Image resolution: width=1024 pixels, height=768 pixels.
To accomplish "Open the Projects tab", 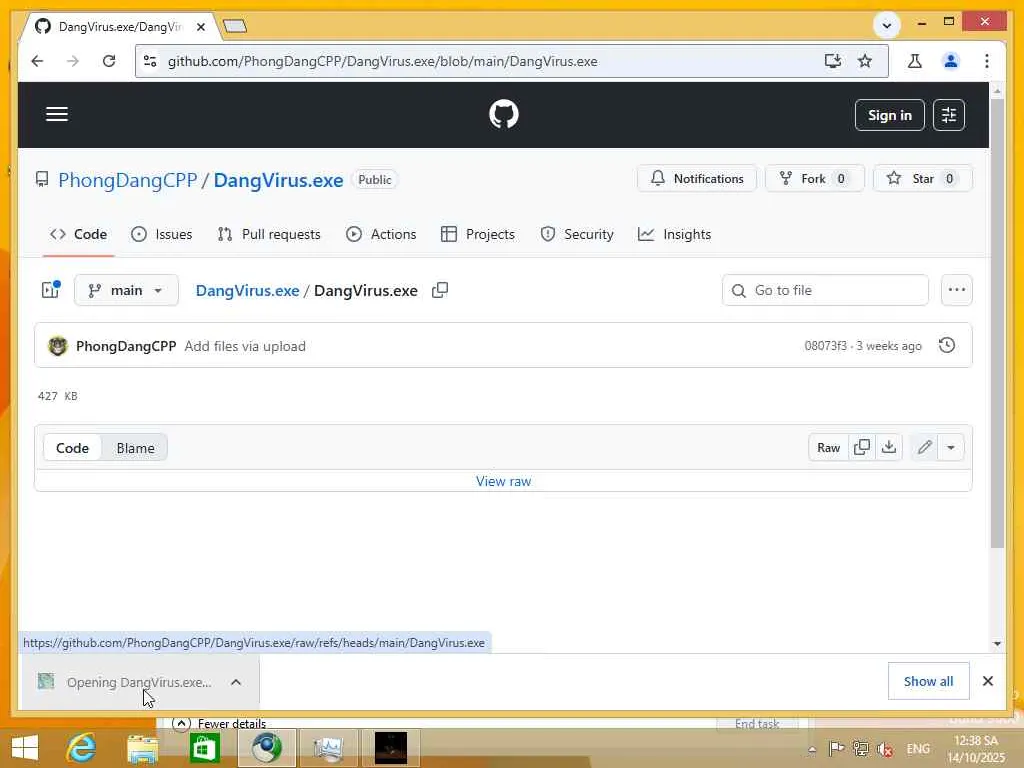I will [478, 234].
